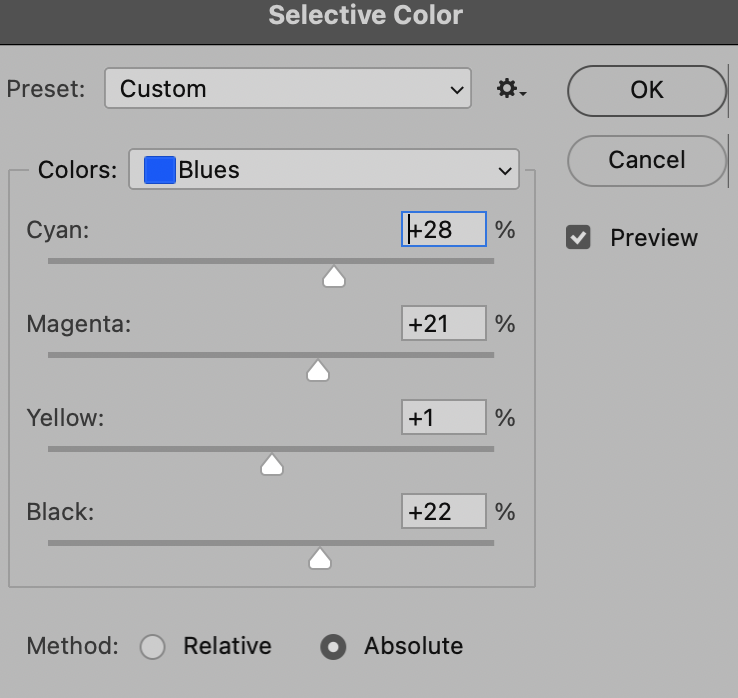Click the Magenta slider handle
This screenshot has width=738, height=698.
[x=318, y=371]
